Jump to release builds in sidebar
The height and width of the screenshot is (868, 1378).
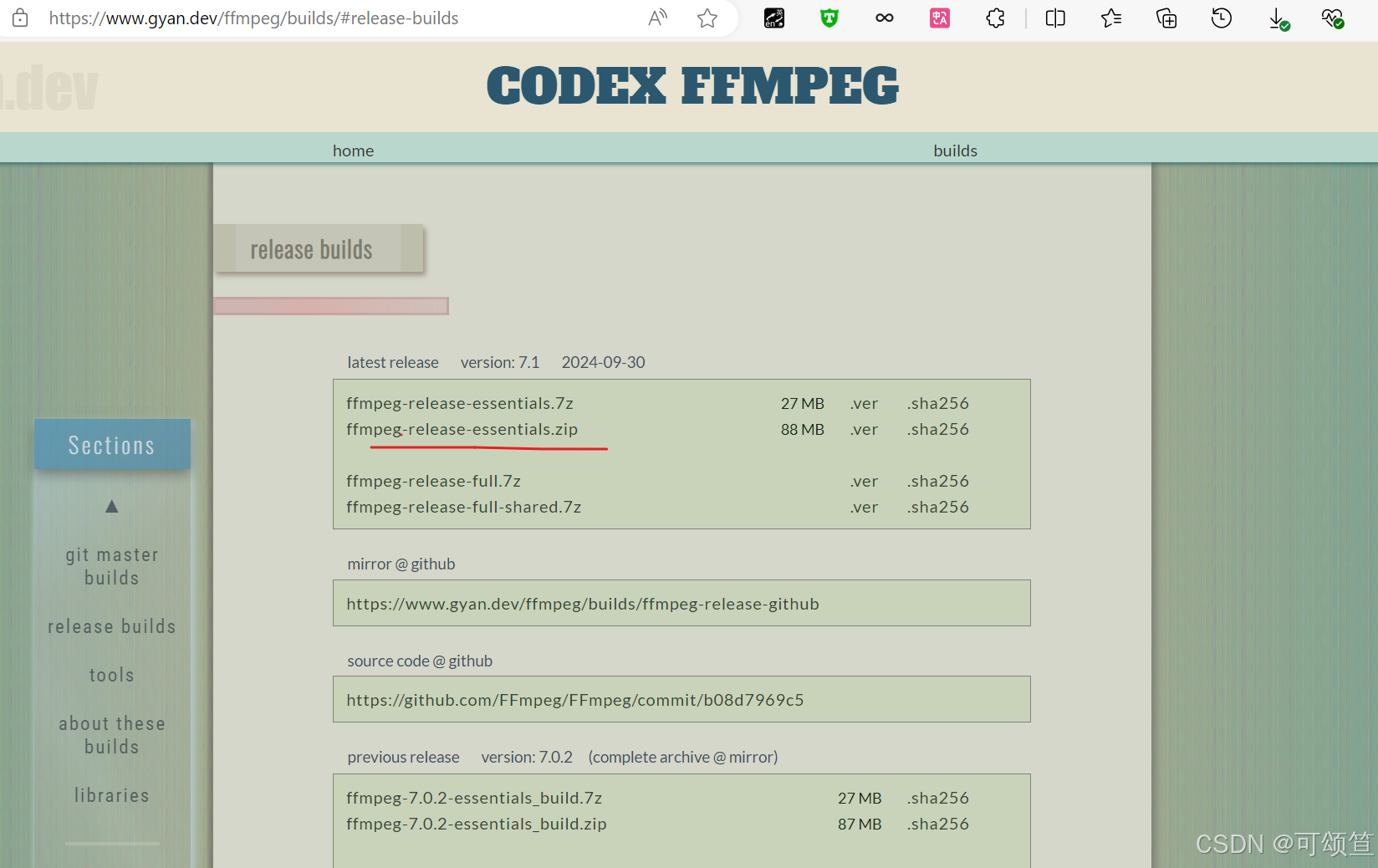coord(112,626)
